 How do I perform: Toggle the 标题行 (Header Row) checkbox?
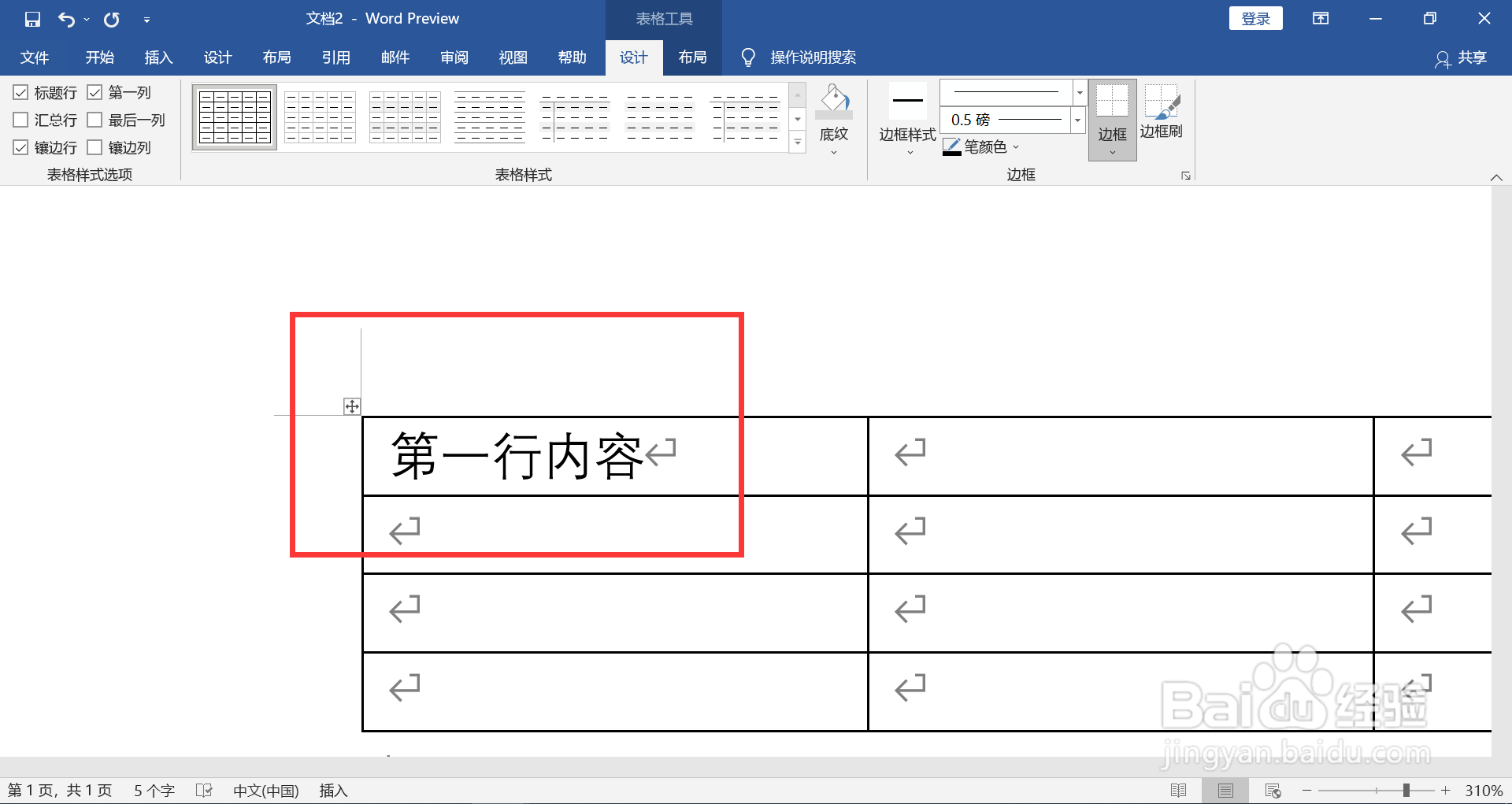20,92
